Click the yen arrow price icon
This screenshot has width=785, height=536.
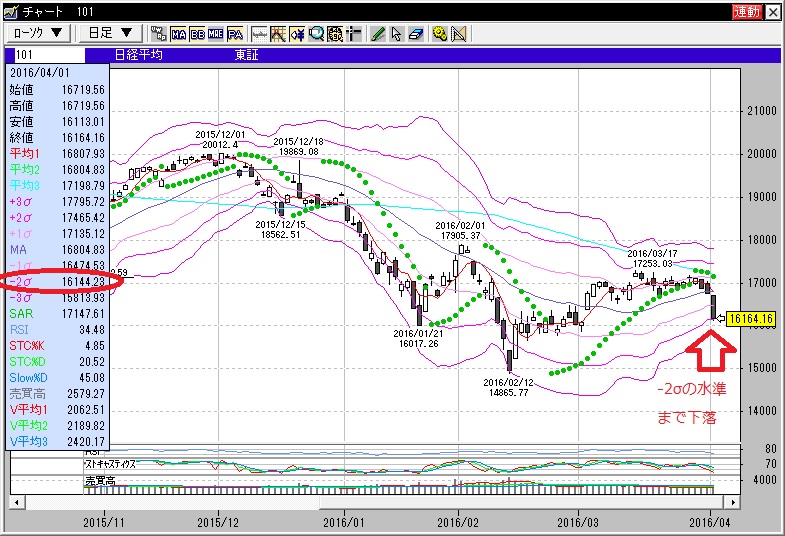pyautogui.click(x=297, y=34)
